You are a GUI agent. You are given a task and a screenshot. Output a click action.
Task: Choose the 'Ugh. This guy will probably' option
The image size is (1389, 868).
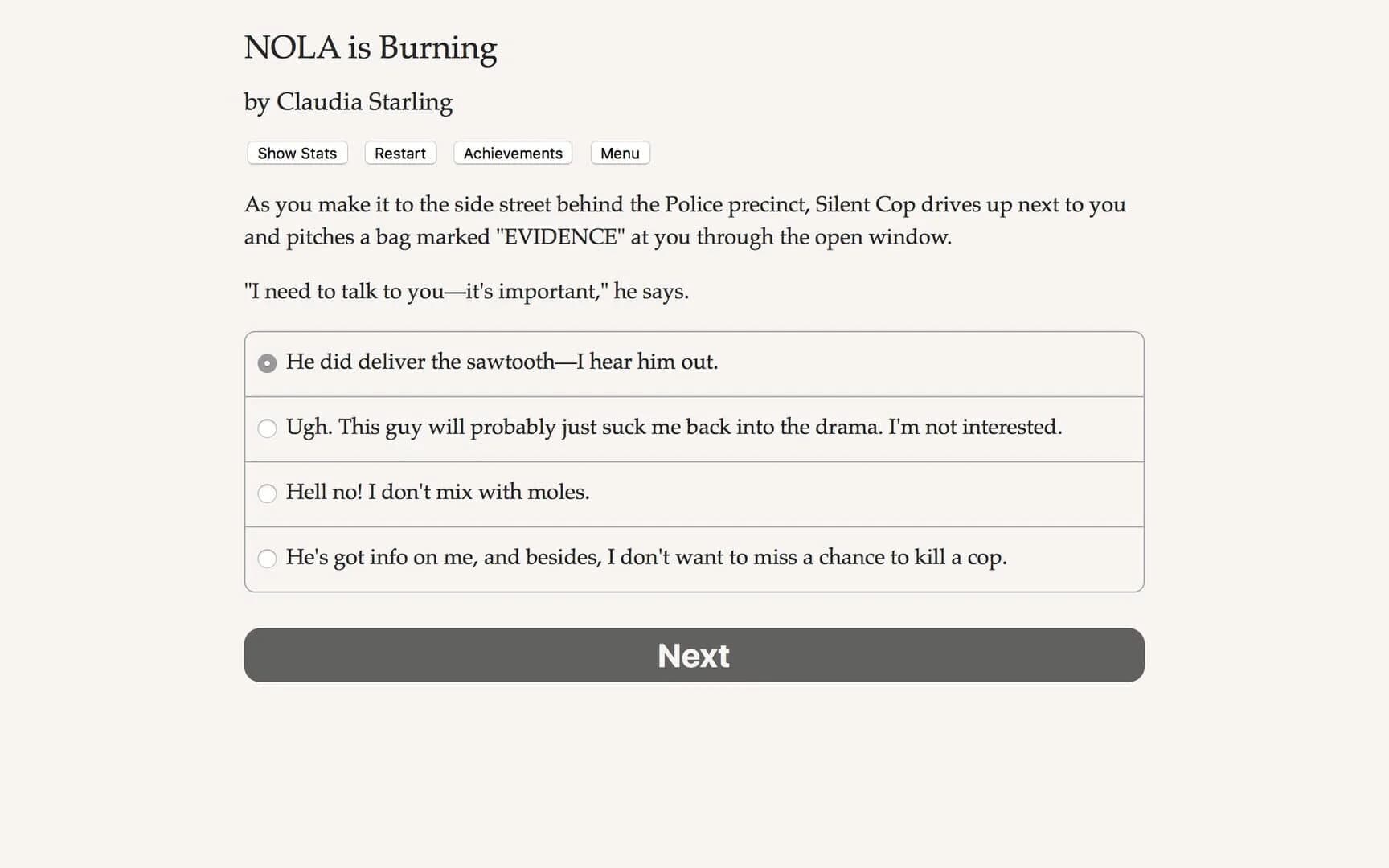click(674, 428)
